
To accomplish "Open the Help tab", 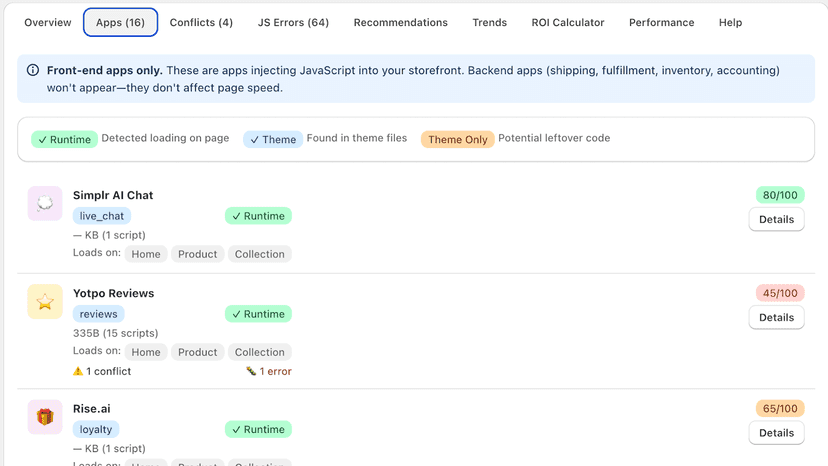I will (x=730, y=23).
